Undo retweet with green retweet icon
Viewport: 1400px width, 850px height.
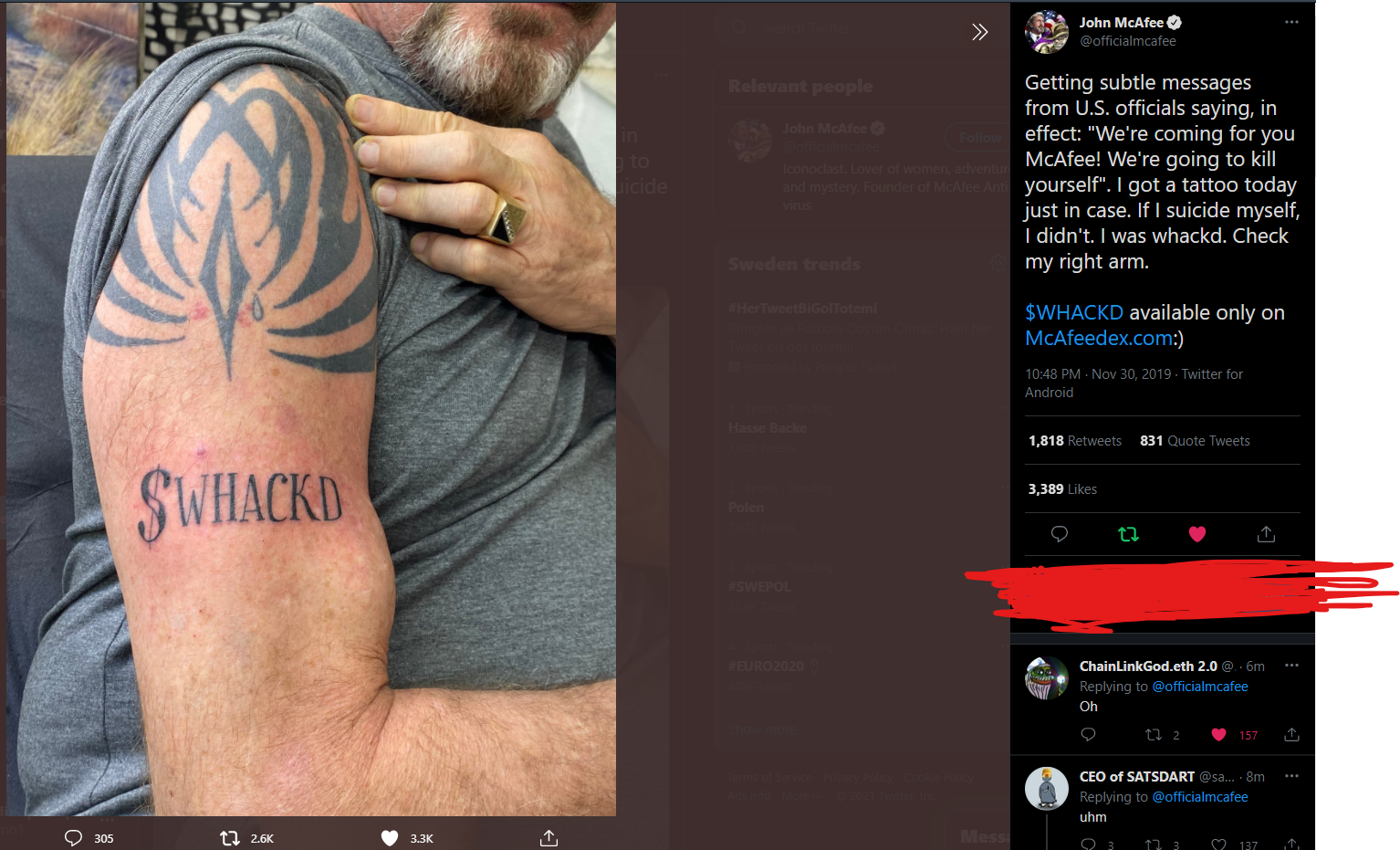[1128, 534]
